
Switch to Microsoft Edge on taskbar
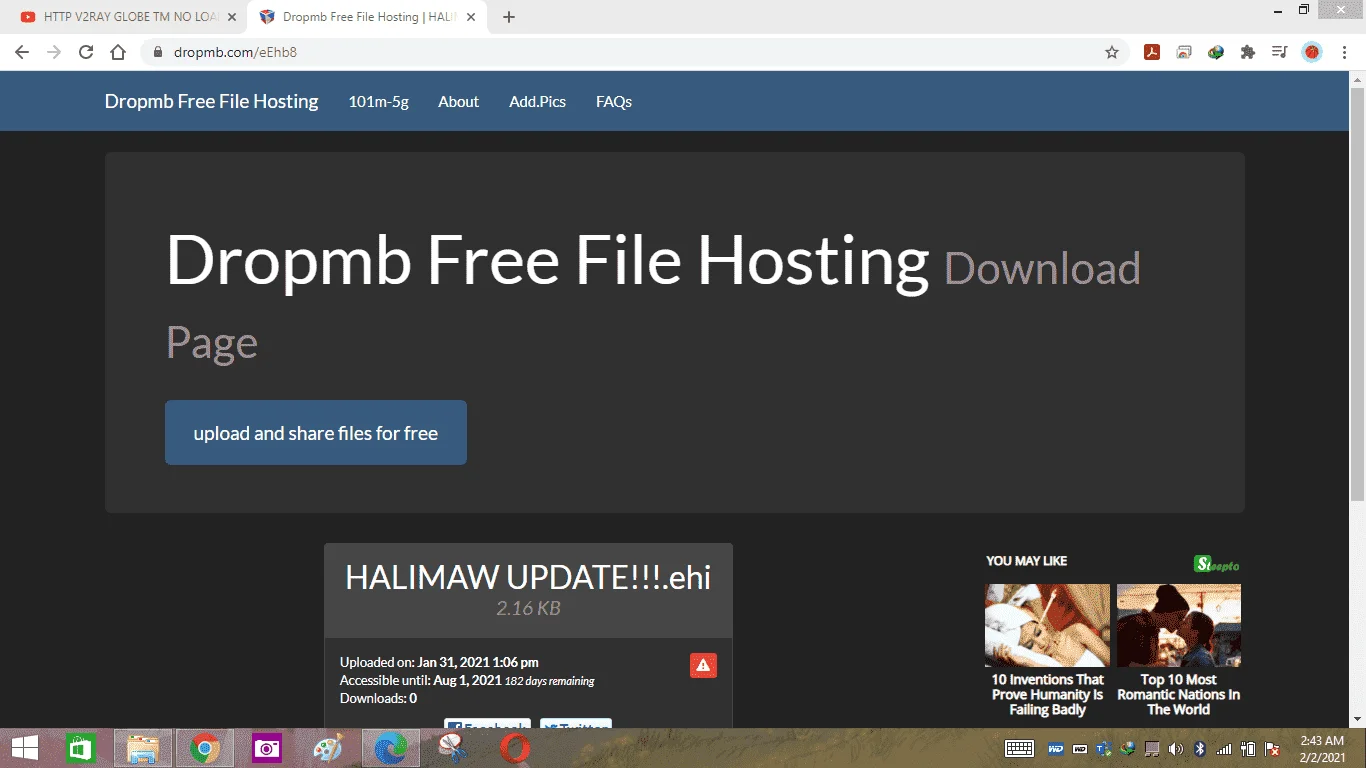[391, 748]
